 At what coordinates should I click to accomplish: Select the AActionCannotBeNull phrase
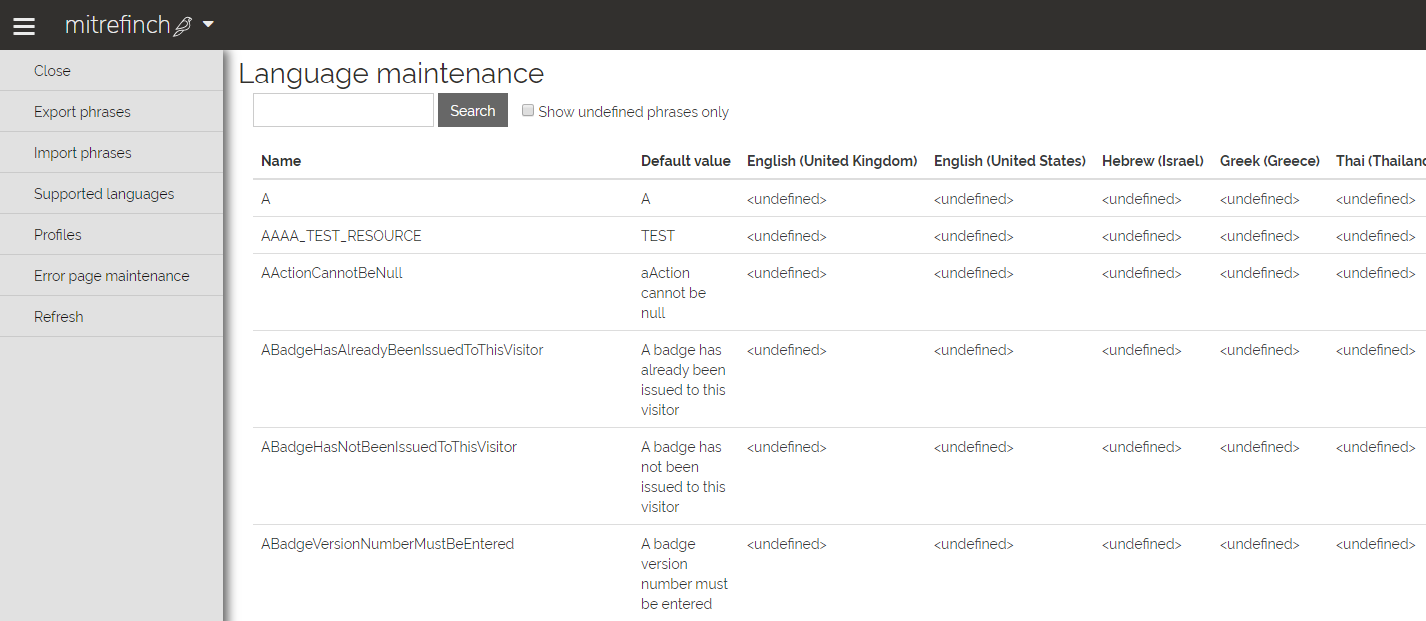point(331,273)
